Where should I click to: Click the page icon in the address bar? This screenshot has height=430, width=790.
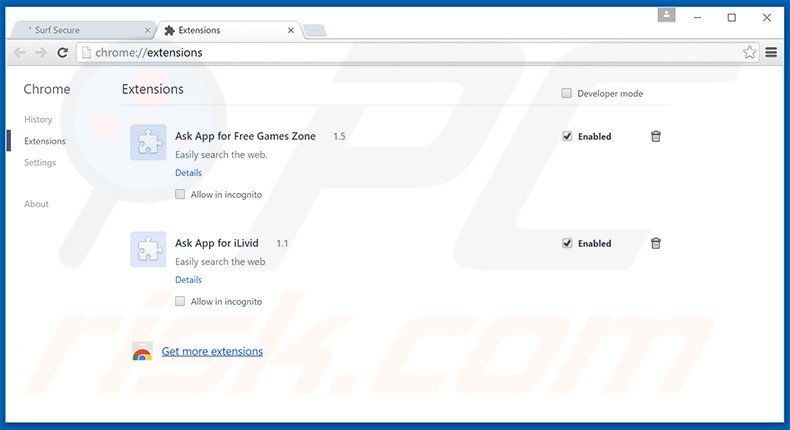point(86,52)
